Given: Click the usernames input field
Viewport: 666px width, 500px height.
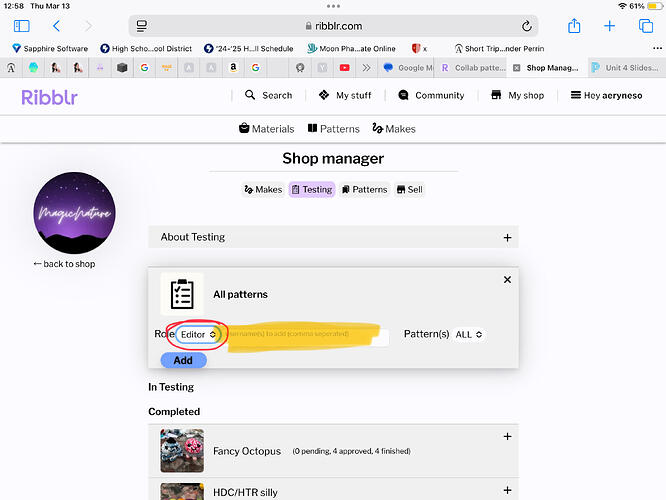Looking at the screenshot, I should [x=307, y=334].
